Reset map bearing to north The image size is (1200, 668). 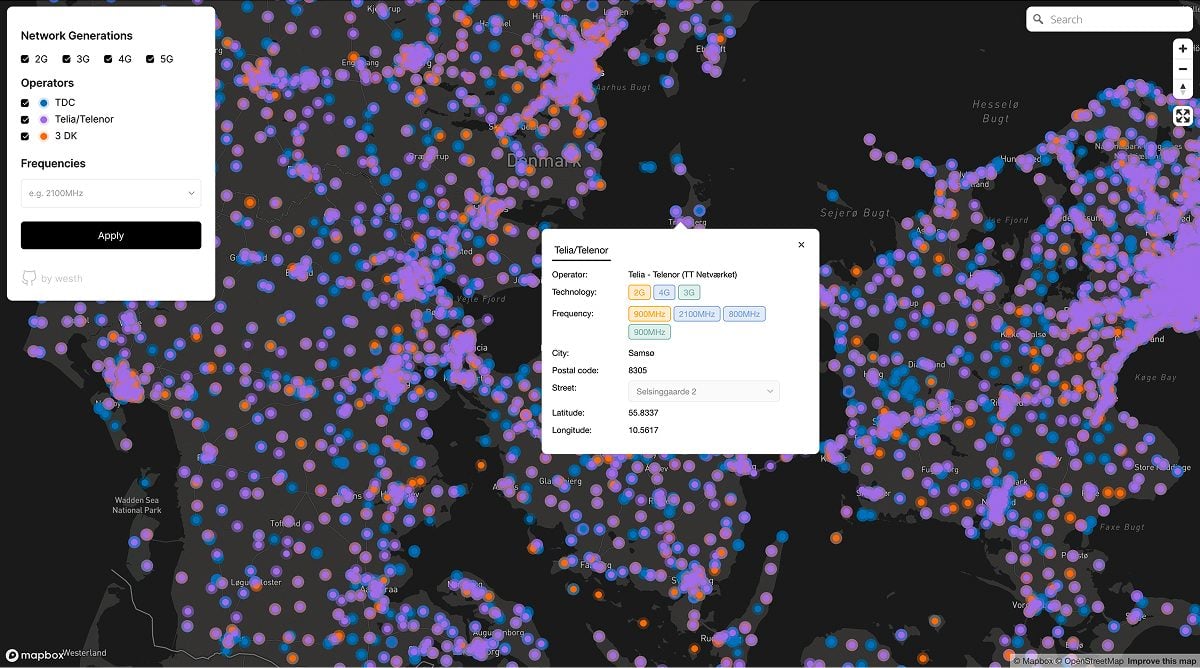(x=1182, y=89)
